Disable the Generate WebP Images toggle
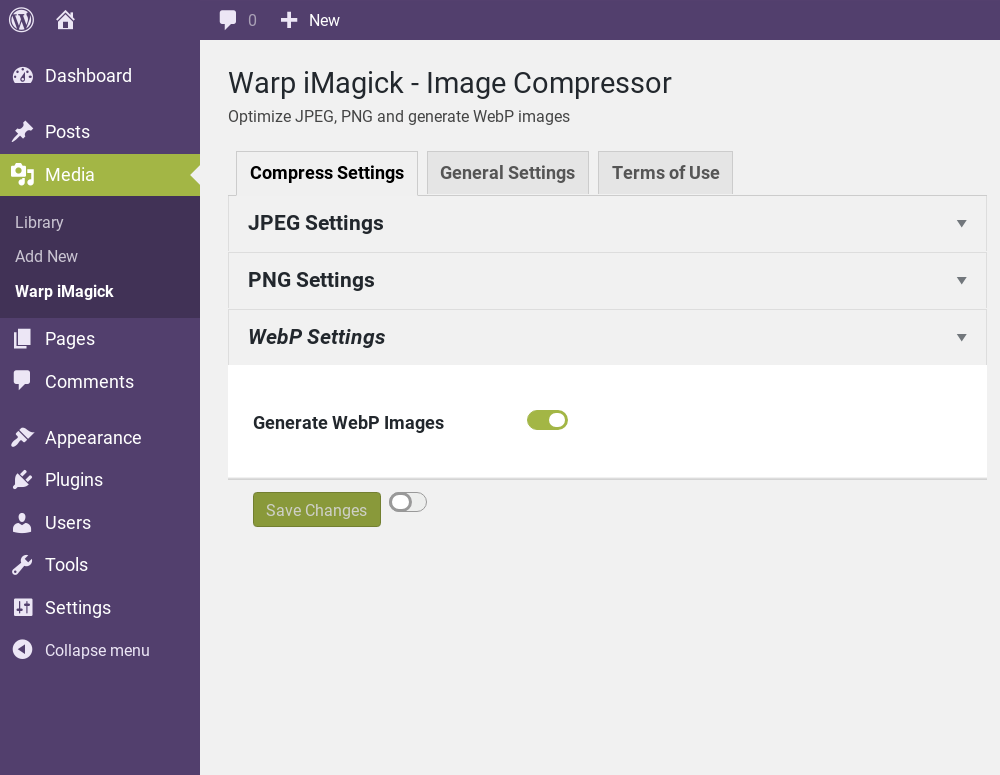 (547, 421)
